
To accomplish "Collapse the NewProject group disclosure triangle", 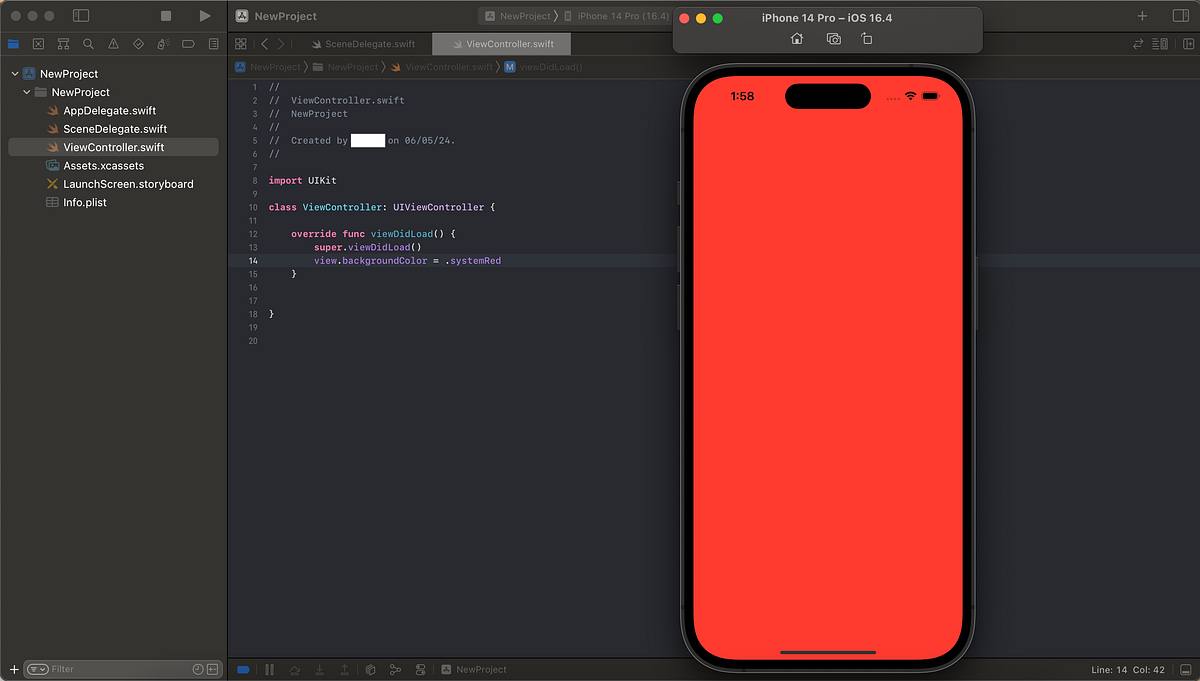I will click(x=14, y=73).
